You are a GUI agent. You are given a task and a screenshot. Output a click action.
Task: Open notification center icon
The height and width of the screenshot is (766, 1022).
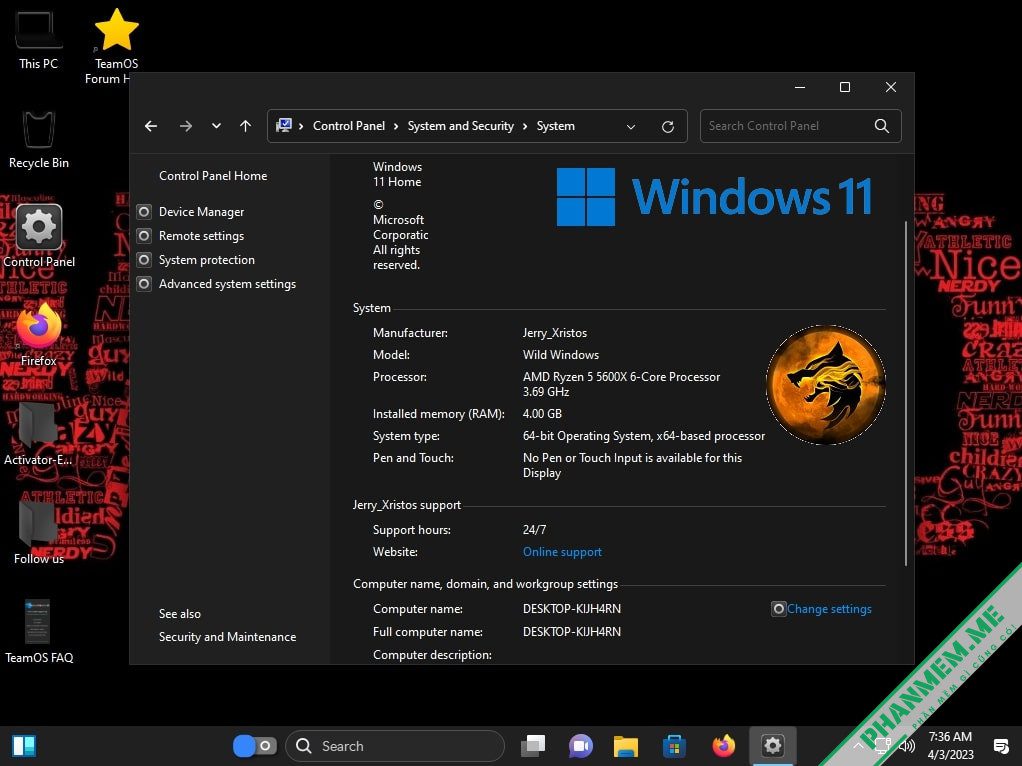tap(1000, 746)
